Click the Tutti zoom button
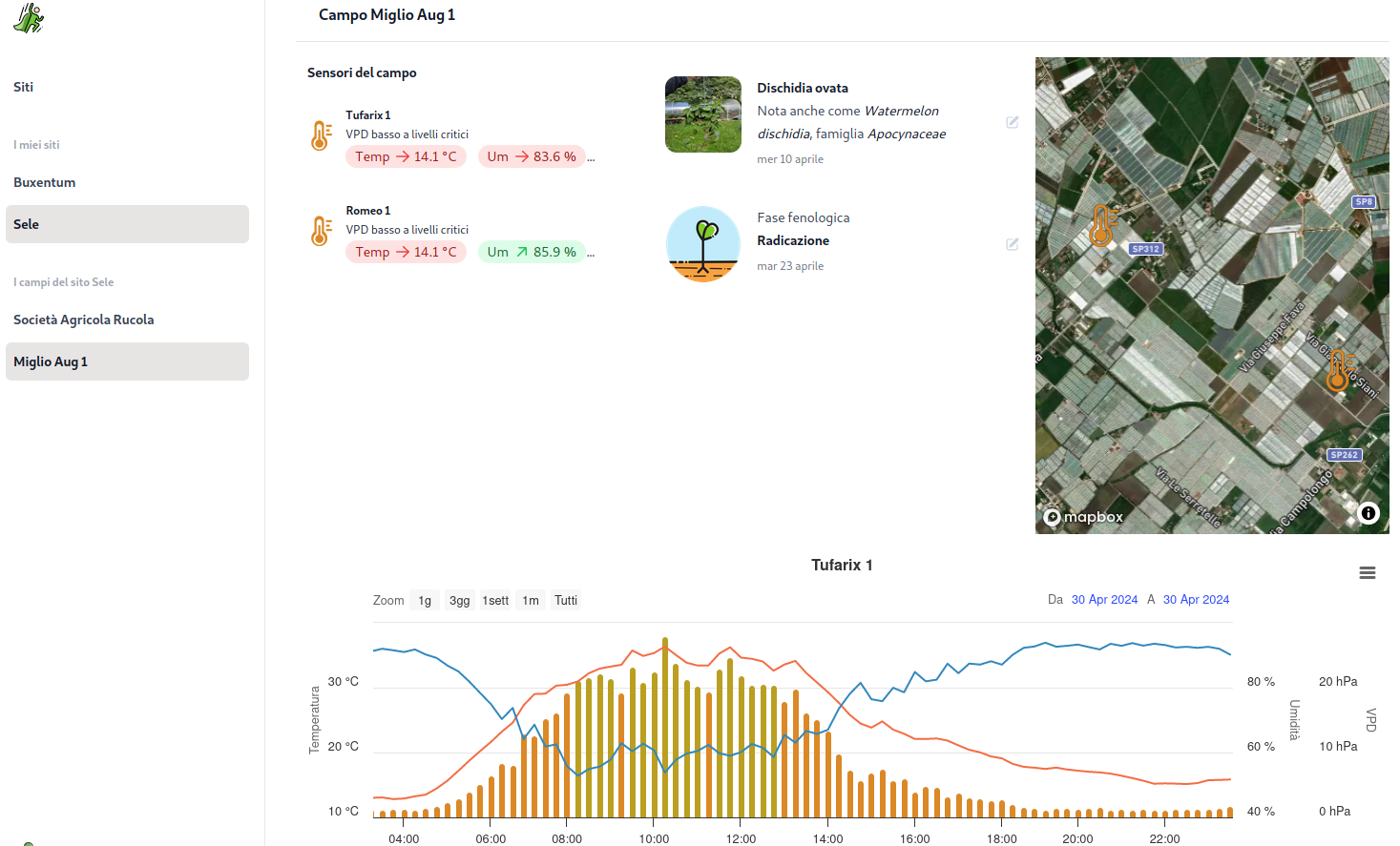Screen dimensions: 1400x846 (566, 601)
